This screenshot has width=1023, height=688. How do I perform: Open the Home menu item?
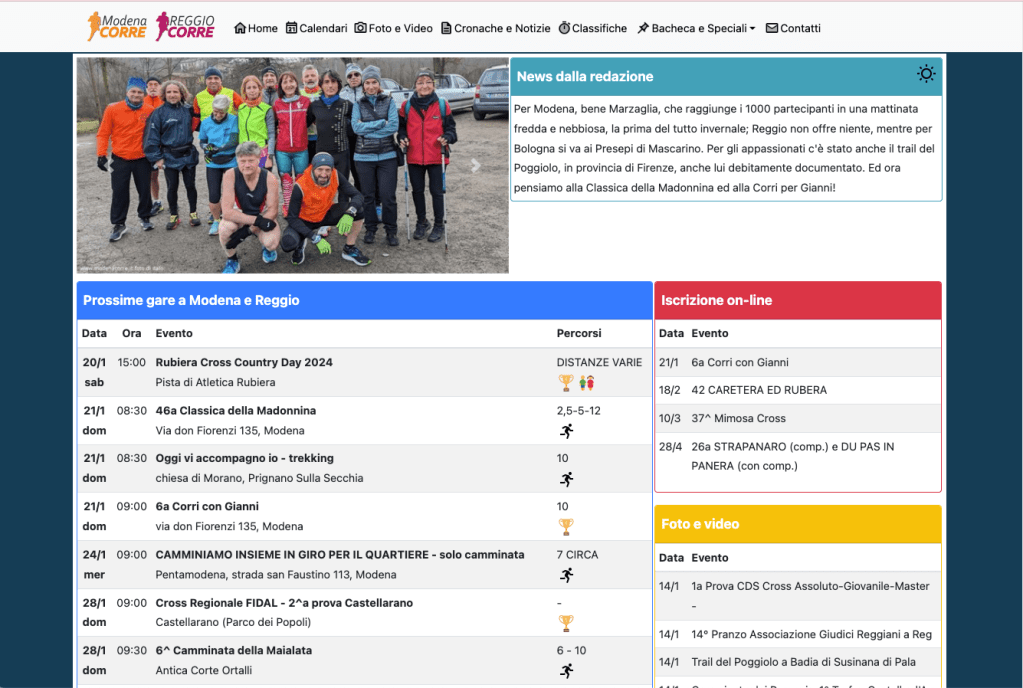tap(256, 28)
